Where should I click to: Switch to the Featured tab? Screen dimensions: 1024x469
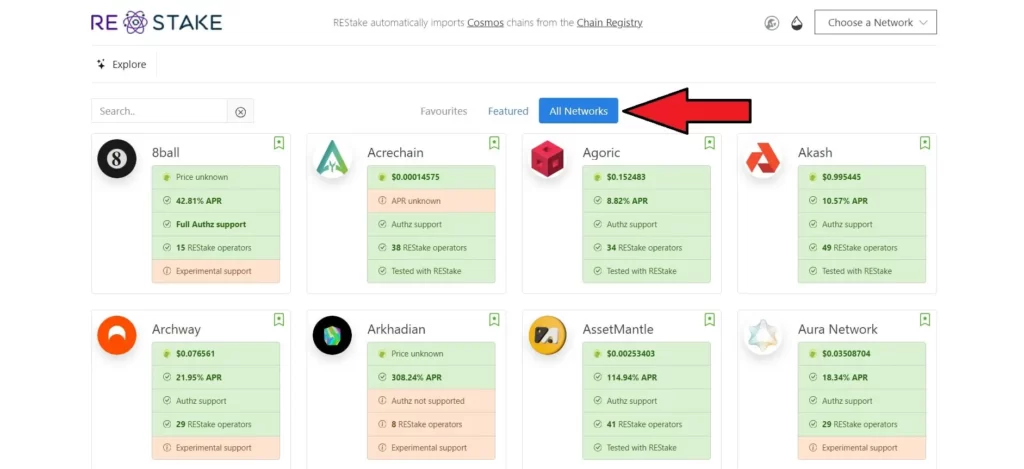508,111
